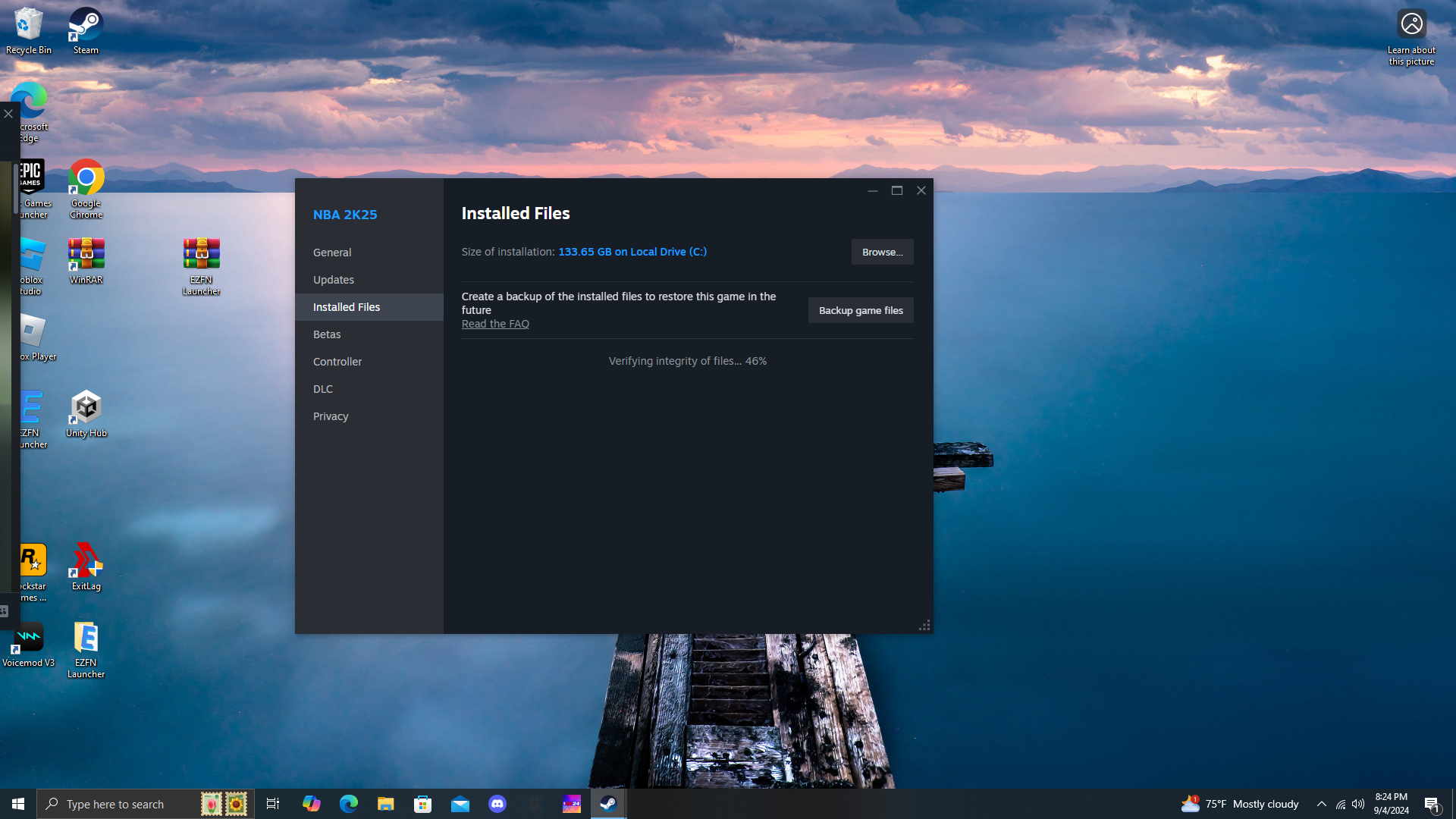Show hidden system tray icons chevron
The image size is (1456, 819).
1322,804
